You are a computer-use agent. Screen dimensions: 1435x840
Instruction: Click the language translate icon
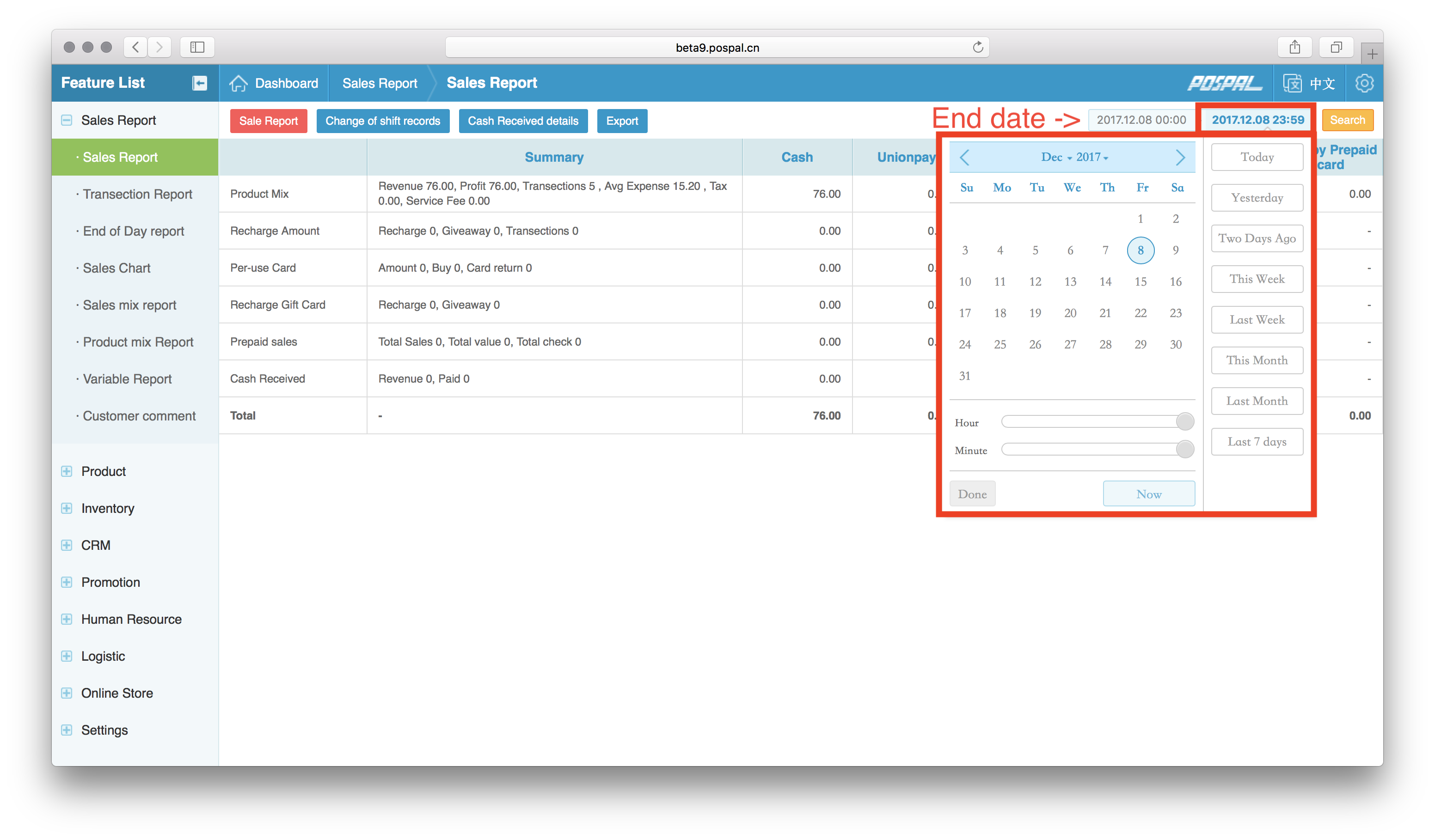point(1292,83)
